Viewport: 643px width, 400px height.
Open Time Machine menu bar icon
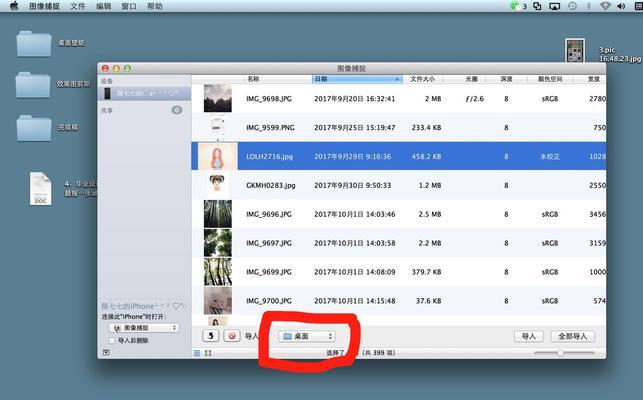point(572,6)
